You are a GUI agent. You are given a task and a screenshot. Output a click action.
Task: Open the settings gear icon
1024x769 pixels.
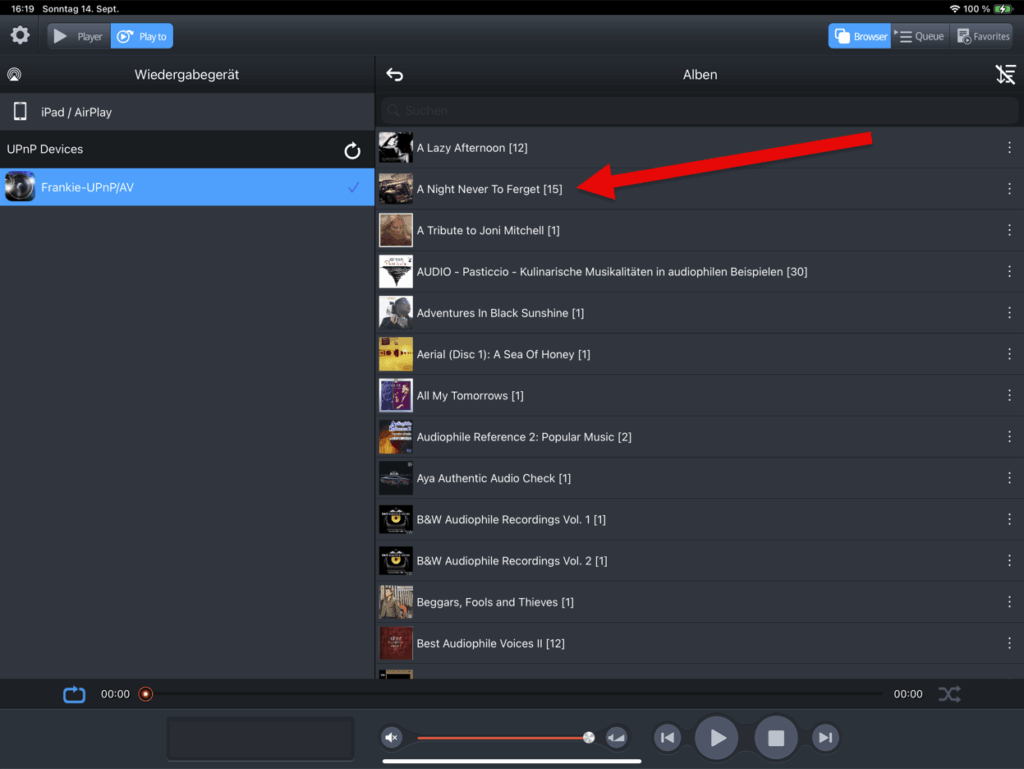click(20, 36)
